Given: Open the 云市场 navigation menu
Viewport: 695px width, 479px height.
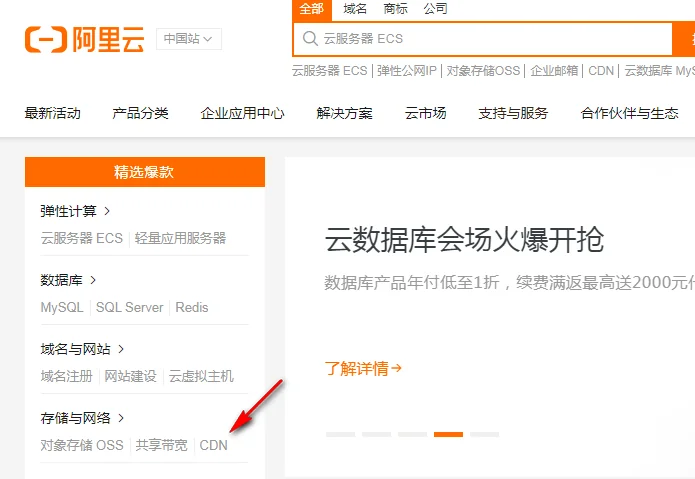Looking at the screenshot, I should [x=426, y=113].
